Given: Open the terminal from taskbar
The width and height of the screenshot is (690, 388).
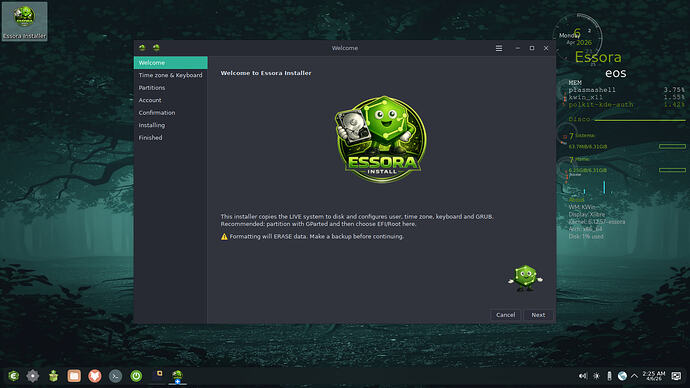Looking at the screenshot, I should 115,376.
